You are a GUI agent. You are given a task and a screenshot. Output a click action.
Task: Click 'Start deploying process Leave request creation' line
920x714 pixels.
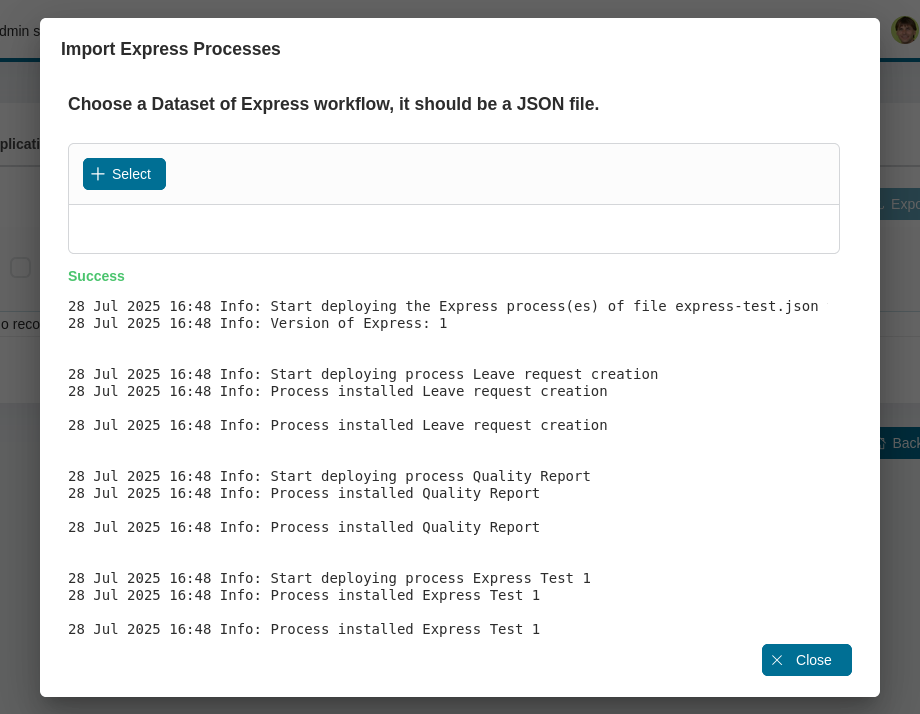(363, 374)
